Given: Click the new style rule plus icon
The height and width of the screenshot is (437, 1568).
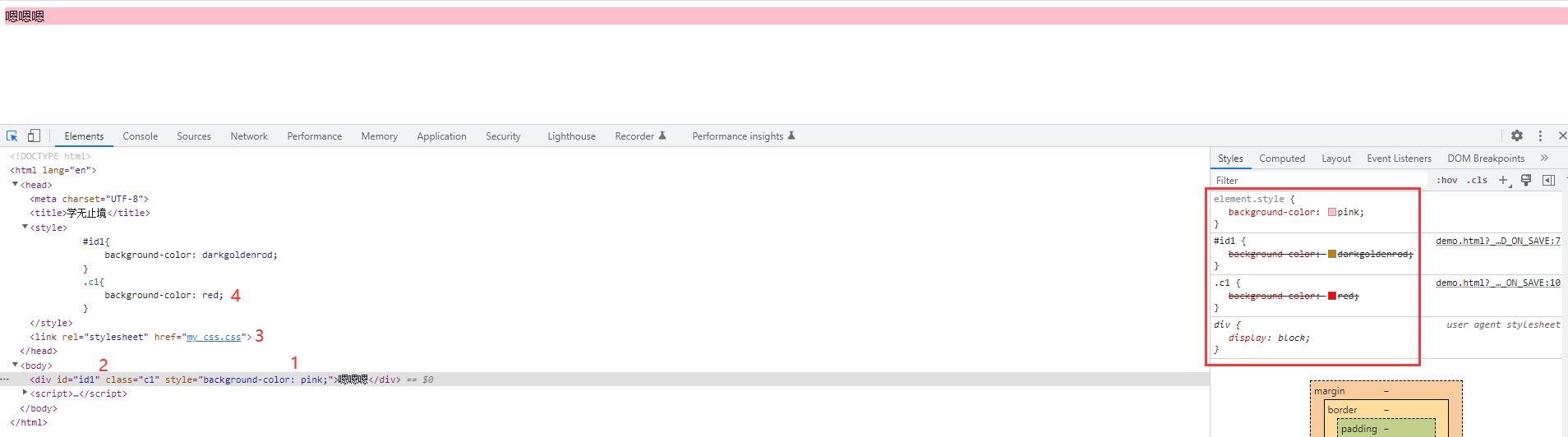Looking at the screenshot, I should click(x=1504, y=180).
